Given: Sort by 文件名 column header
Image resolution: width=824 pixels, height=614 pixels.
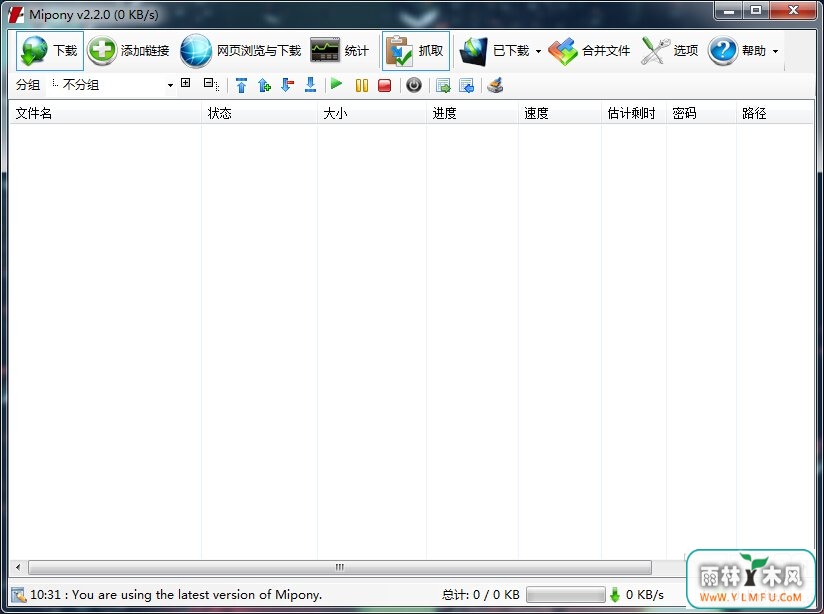Looking at the screenshot, I should pos(105,113).
